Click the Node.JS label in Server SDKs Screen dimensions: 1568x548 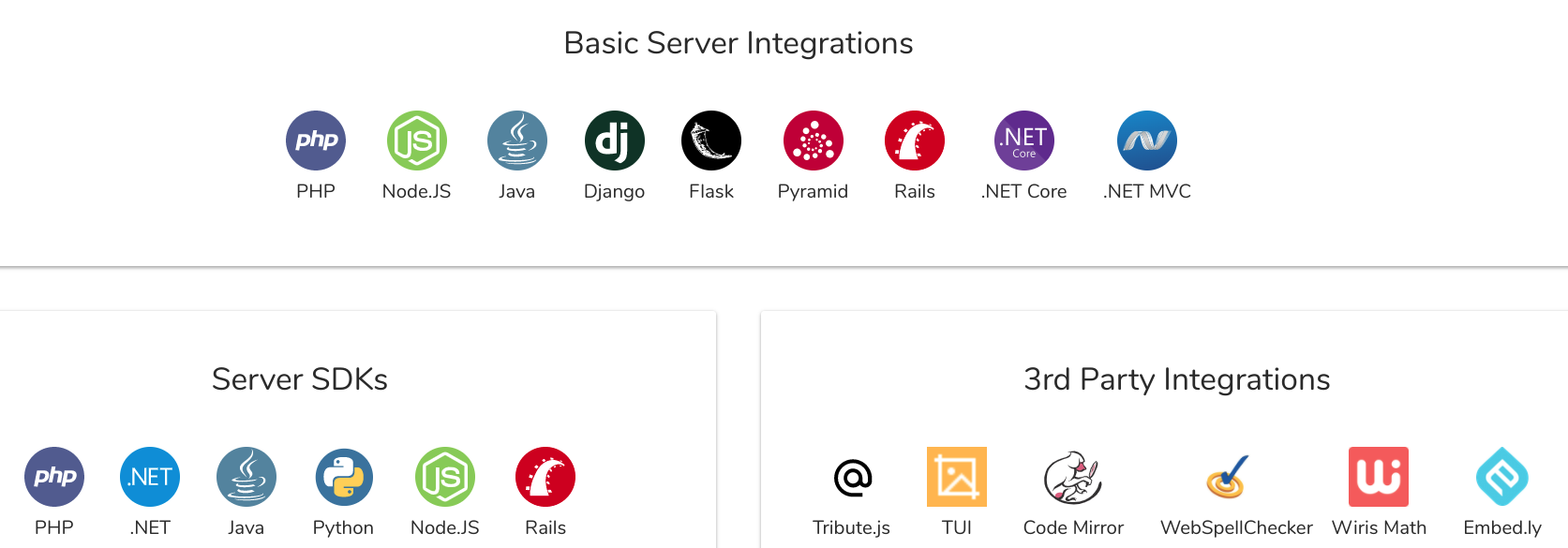[445, 527]
